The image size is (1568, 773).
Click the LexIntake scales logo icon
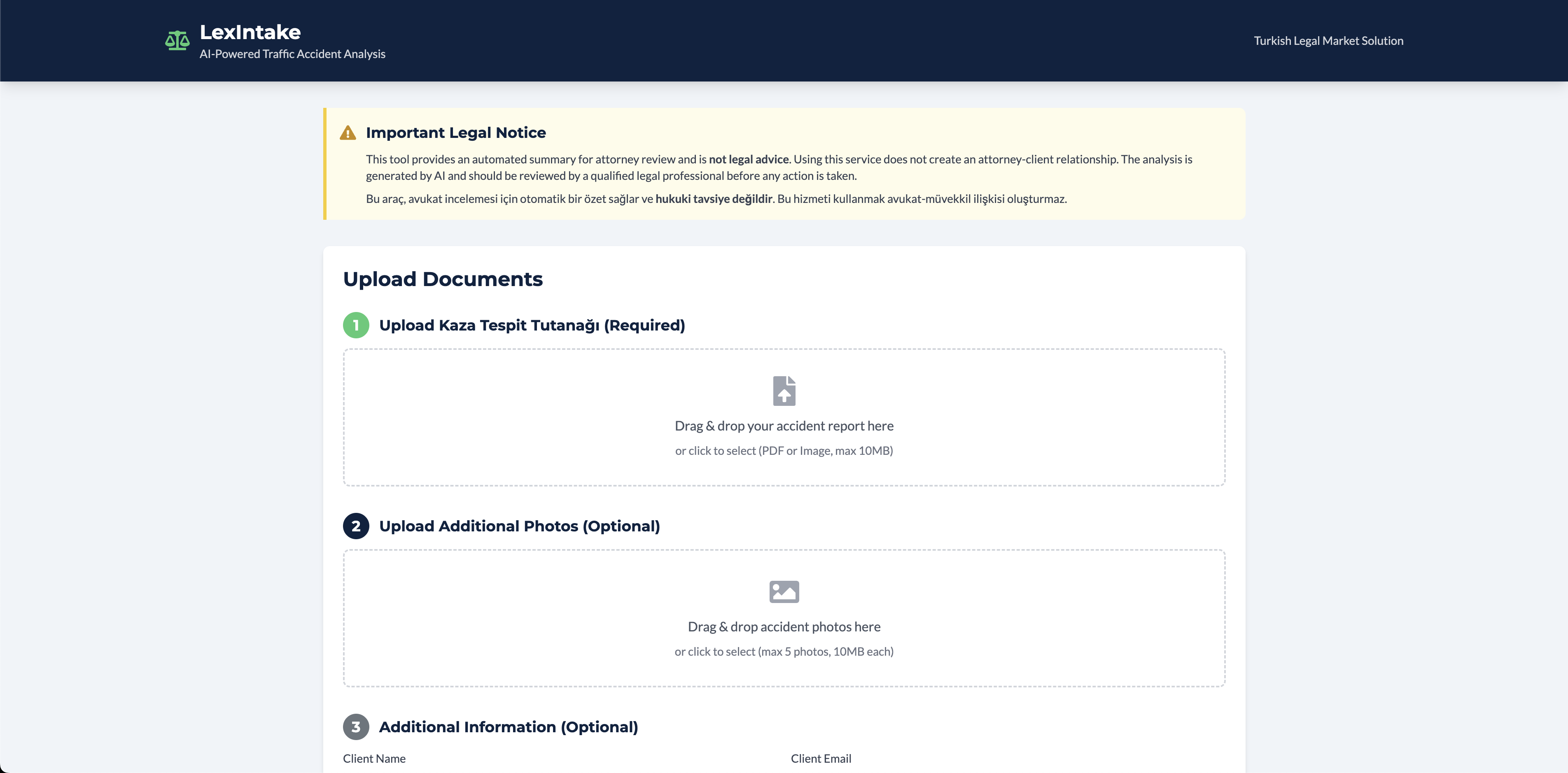[x=177, y=40]
